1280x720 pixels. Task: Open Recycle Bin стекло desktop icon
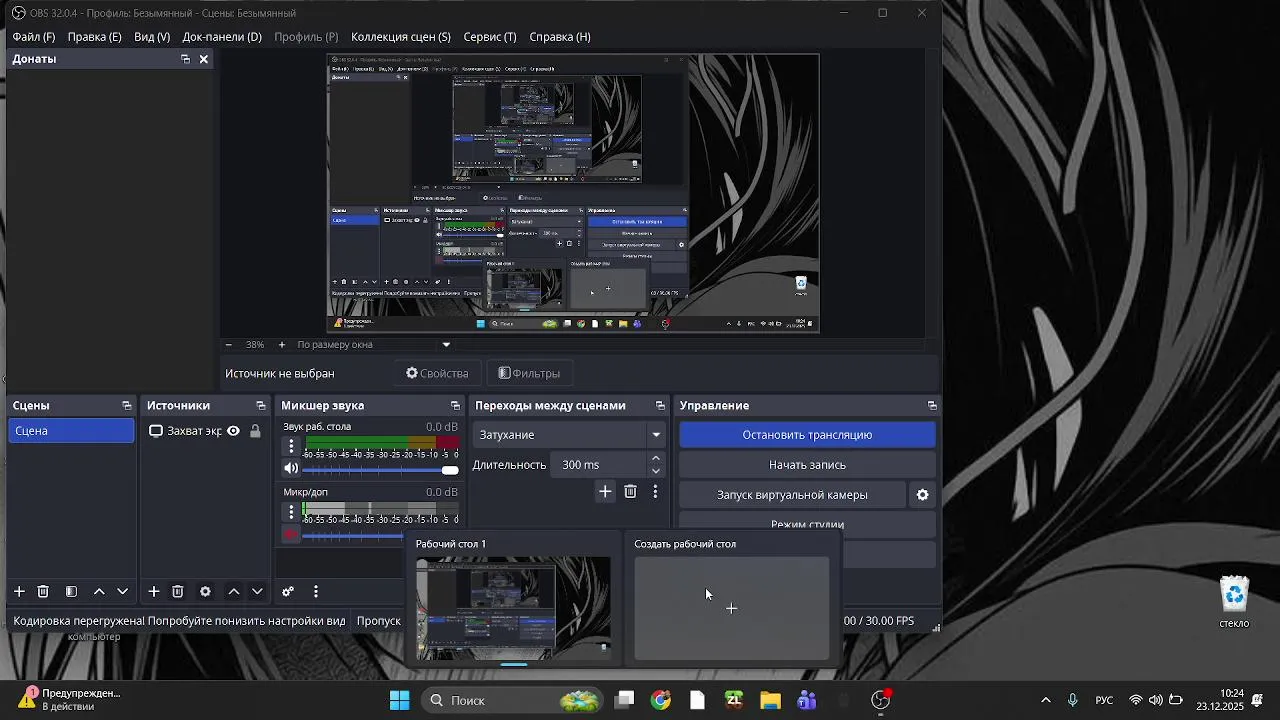[x=1234, y=601]
